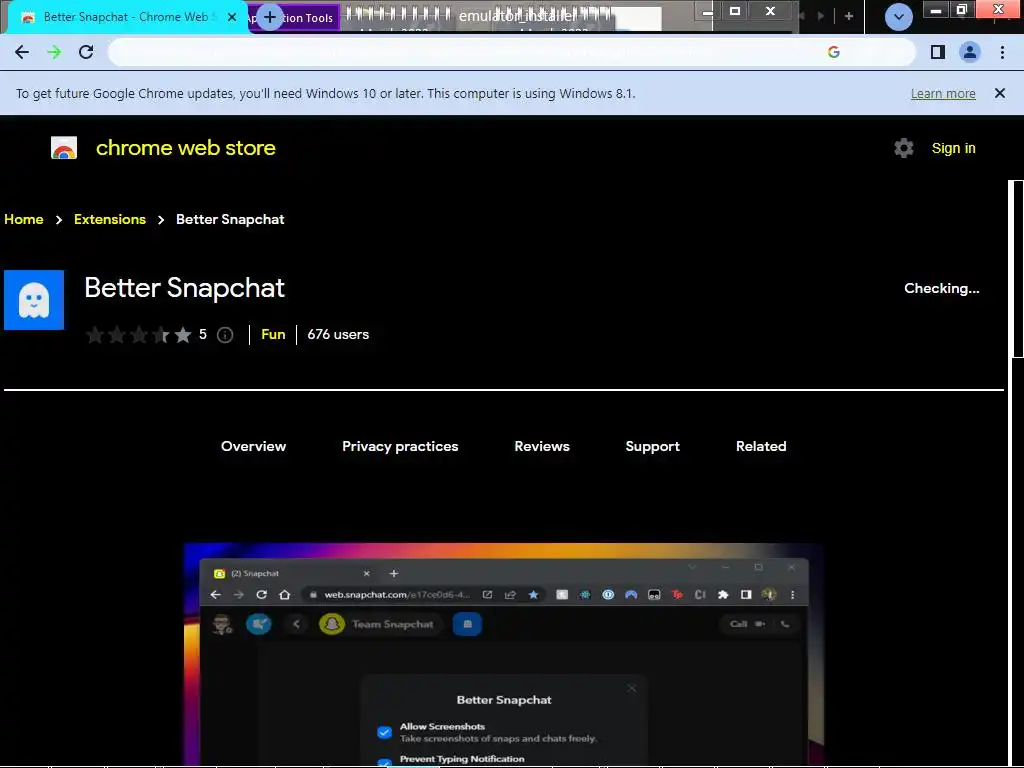Click the rating info icon
Viewport: 1024px width, 768px height.
(225, 335)
